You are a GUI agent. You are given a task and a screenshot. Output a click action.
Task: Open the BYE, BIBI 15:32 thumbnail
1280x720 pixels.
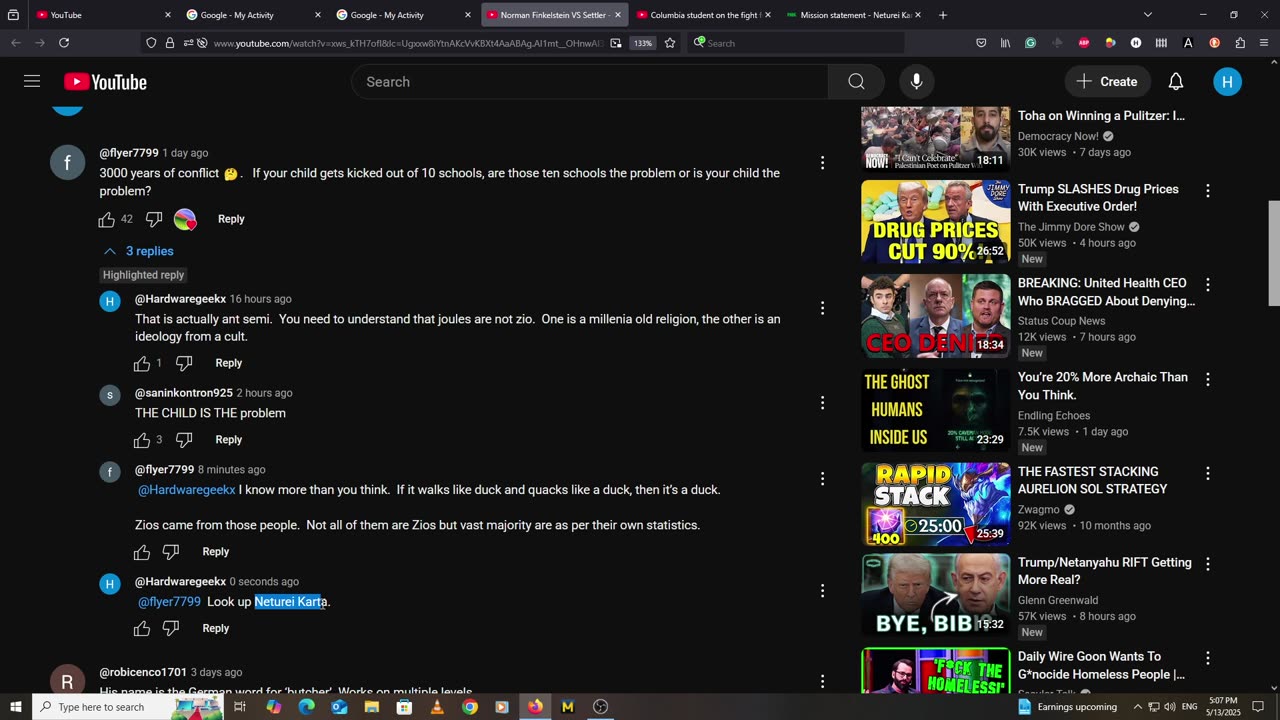point(936,596)
